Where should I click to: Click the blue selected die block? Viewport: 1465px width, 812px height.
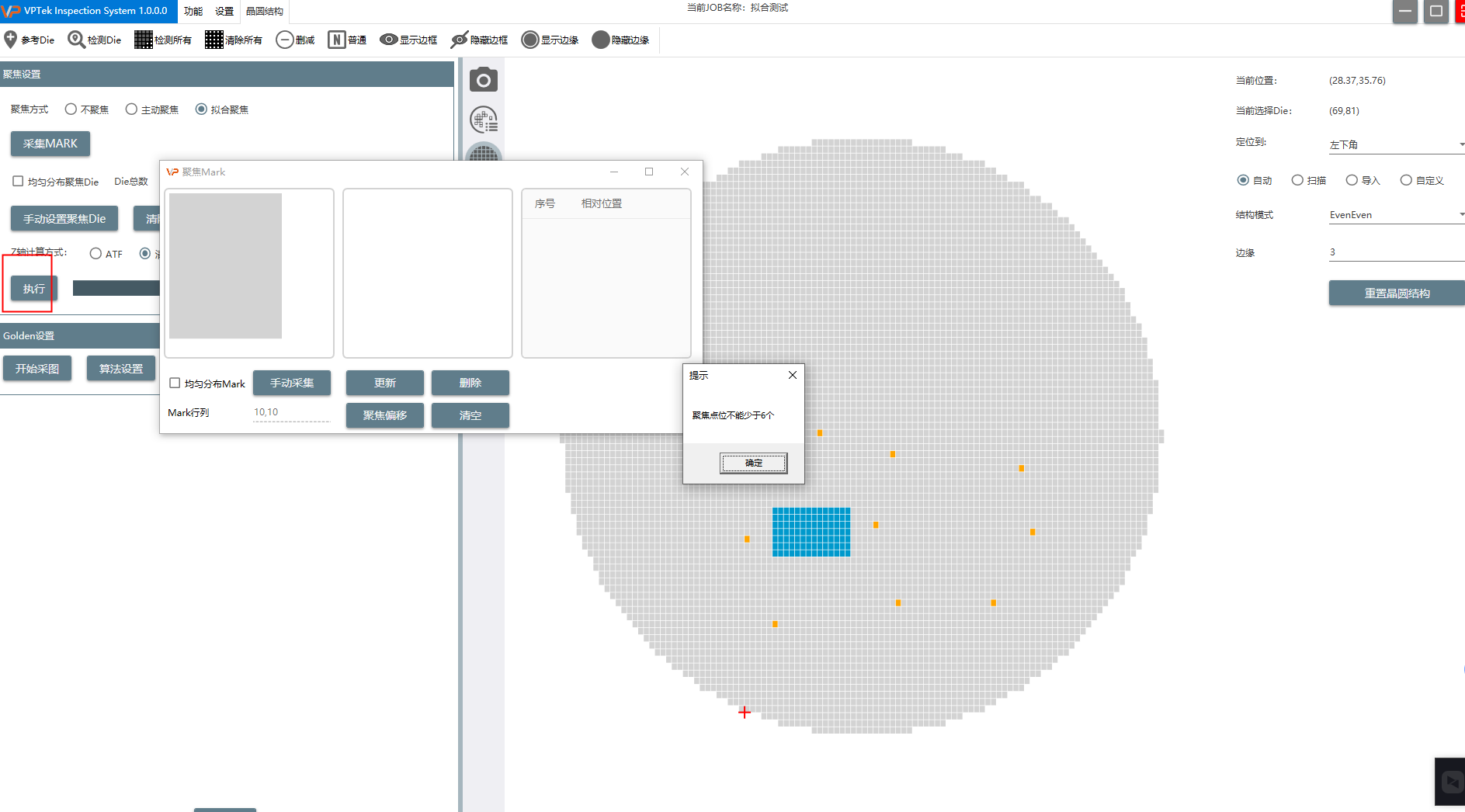pyautogui.click(x=811, y=532)
